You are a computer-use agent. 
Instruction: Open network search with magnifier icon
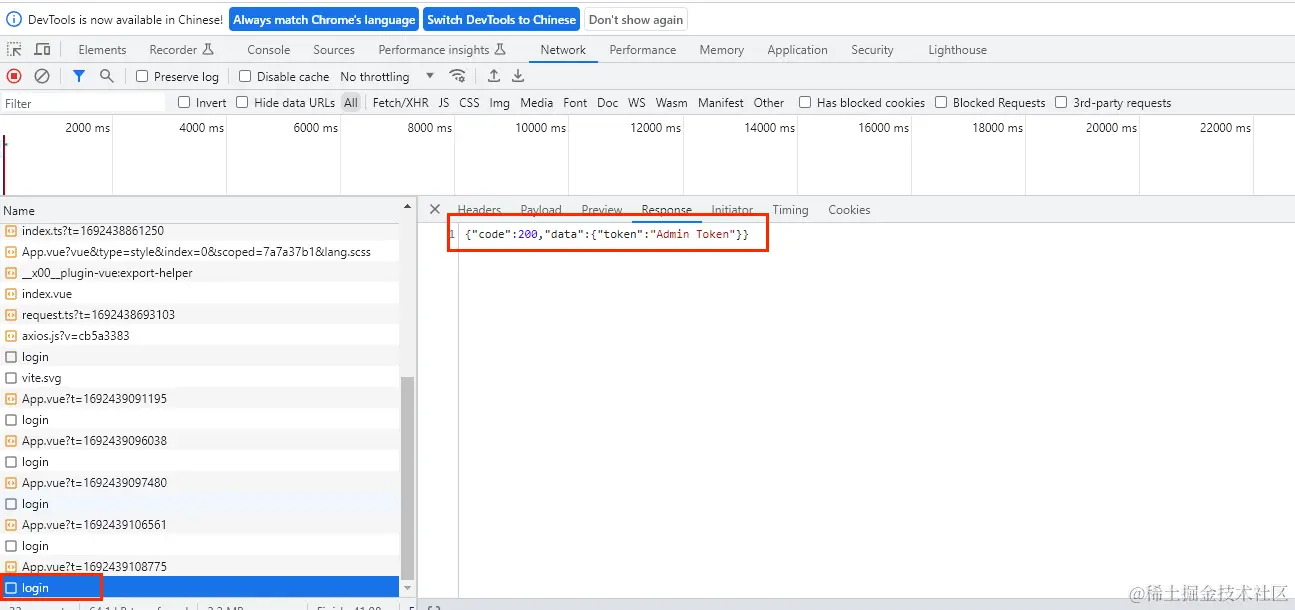coord(106,76)
